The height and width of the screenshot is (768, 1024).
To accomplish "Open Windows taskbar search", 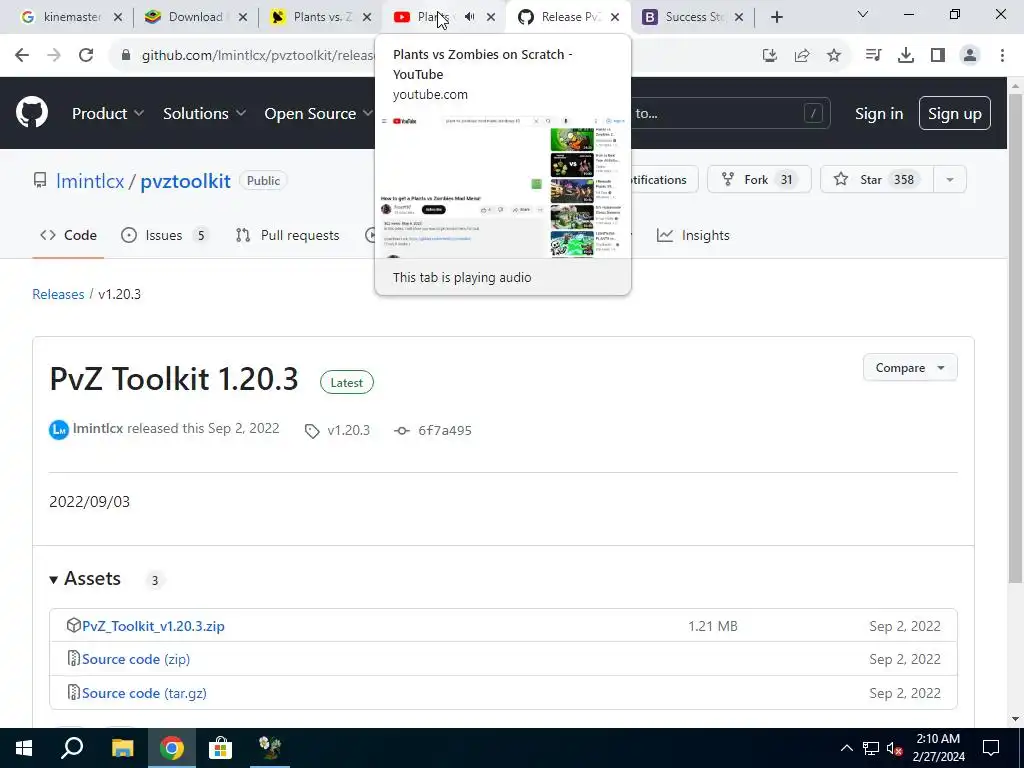I will pos(72,748).
